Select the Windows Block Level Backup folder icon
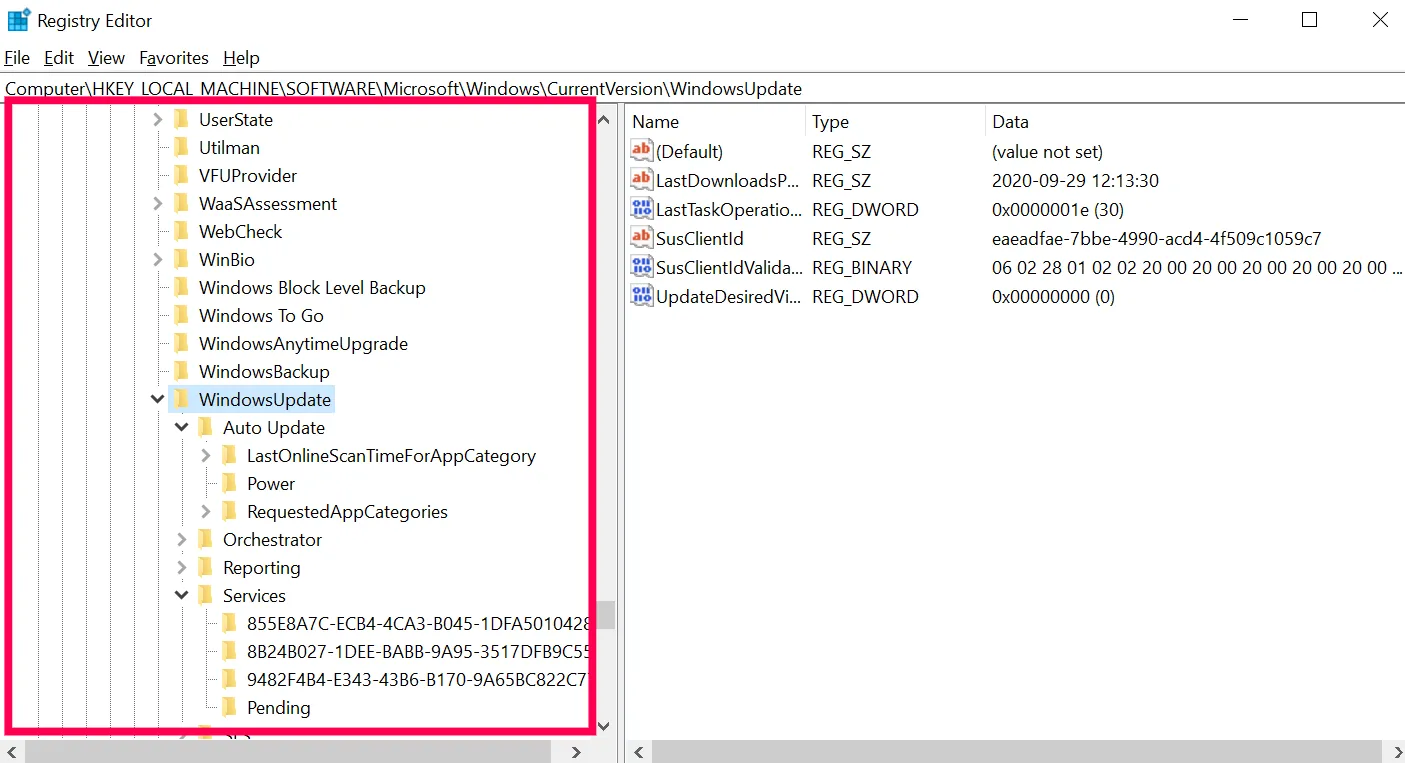1405x763 pixels. [181, 288]
